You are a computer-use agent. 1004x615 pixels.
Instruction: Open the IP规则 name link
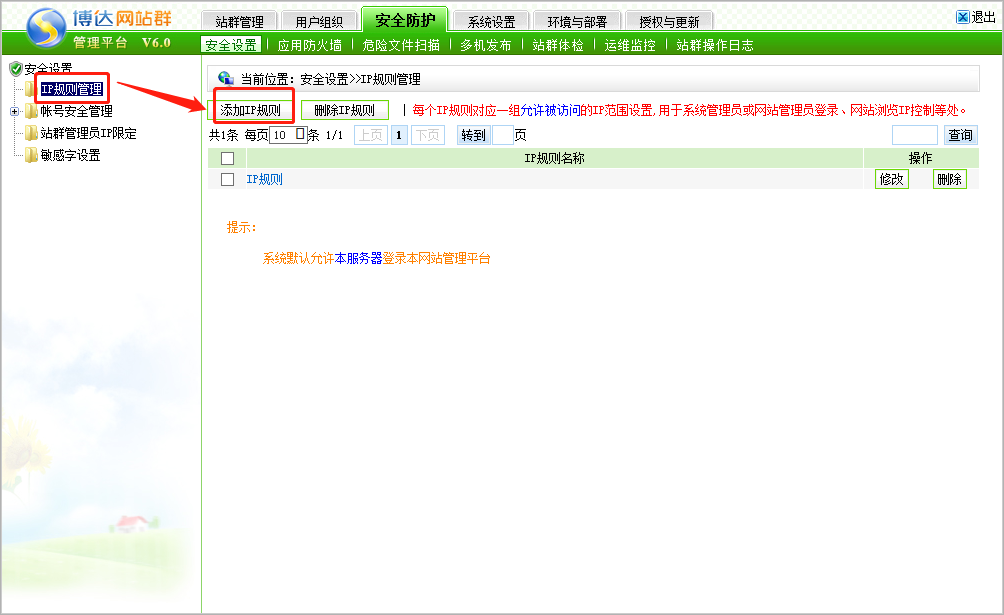click(264, 179)
